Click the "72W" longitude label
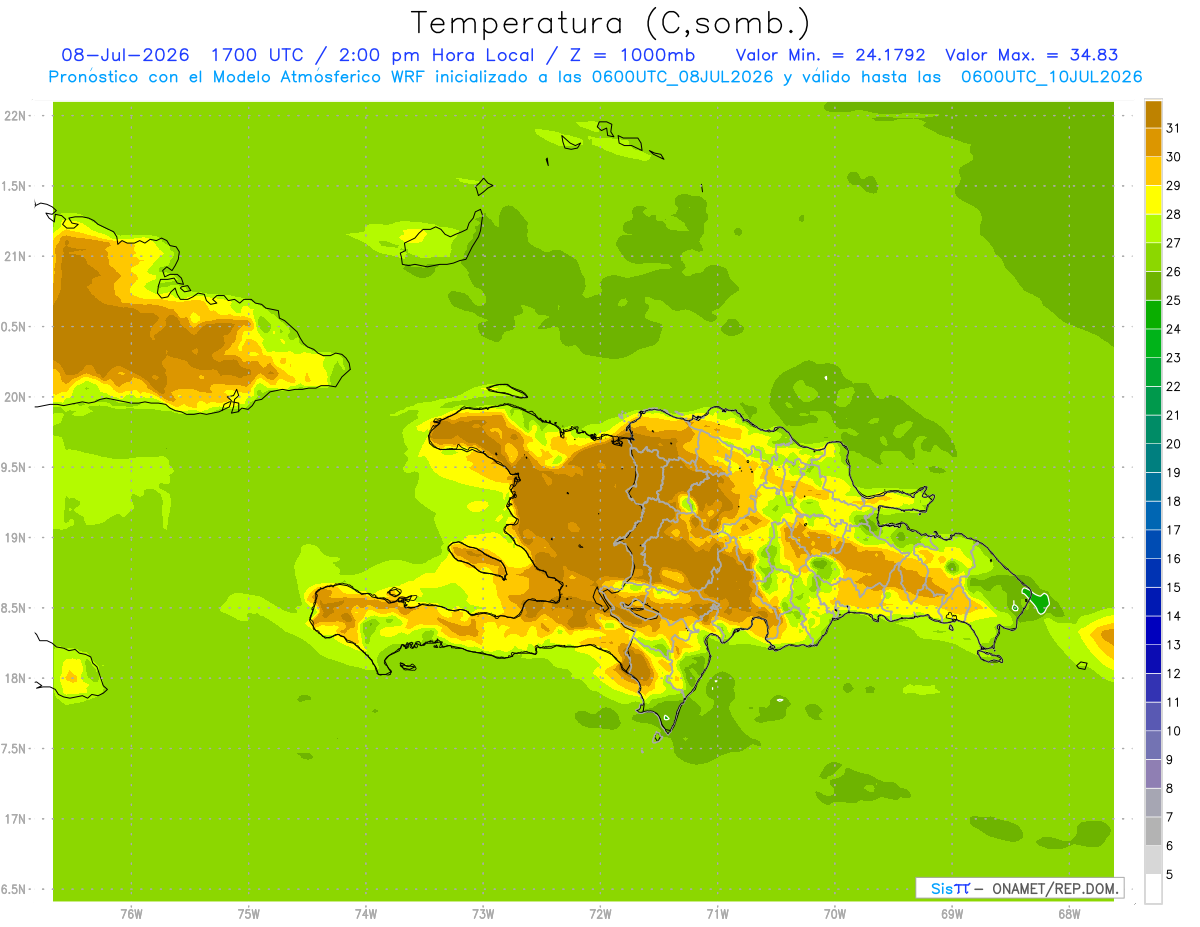The width and height of the screenshot is (1200, 927). (x=600, y=915)
